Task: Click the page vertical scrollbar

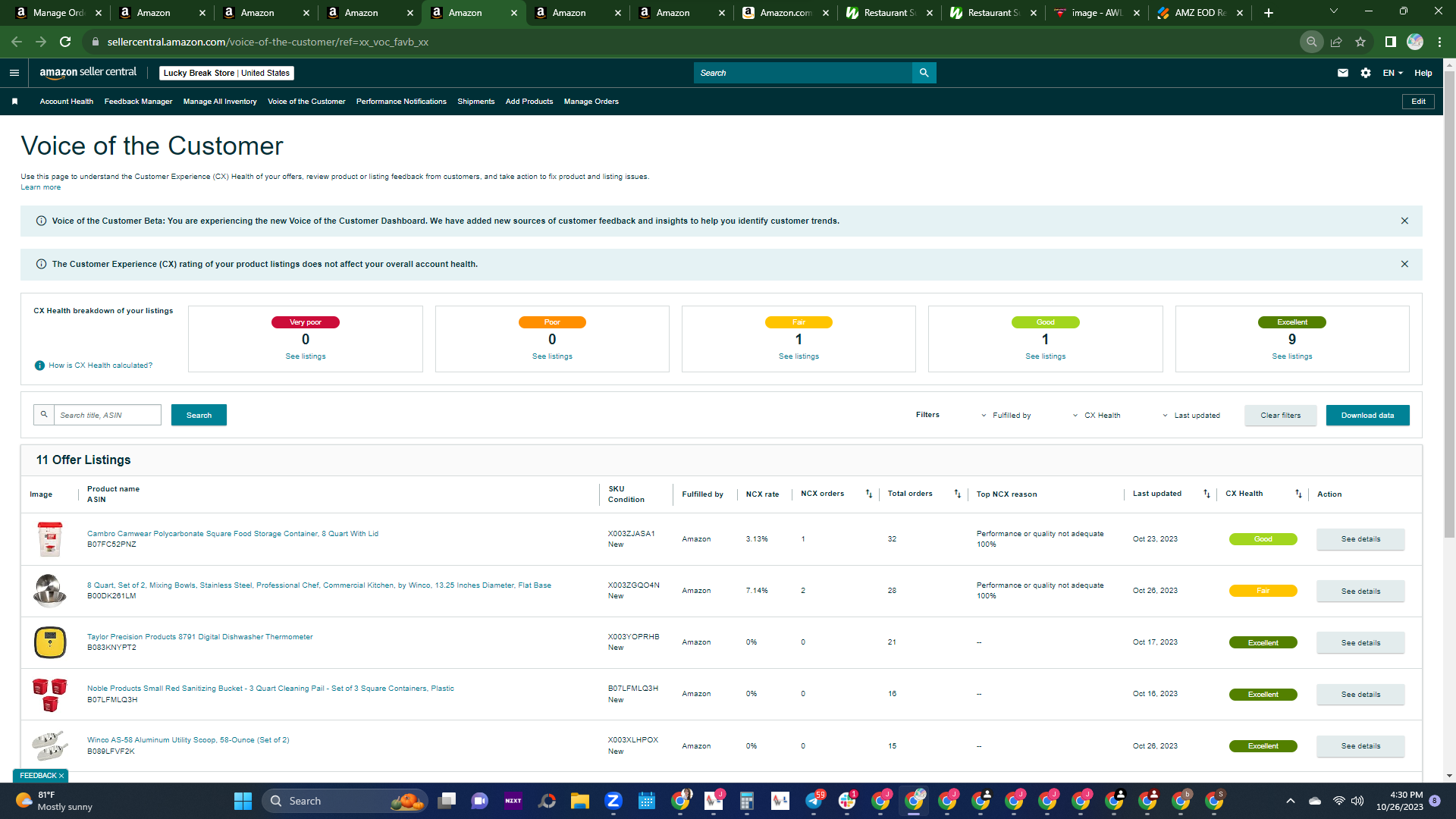Action: (1449, 303)
